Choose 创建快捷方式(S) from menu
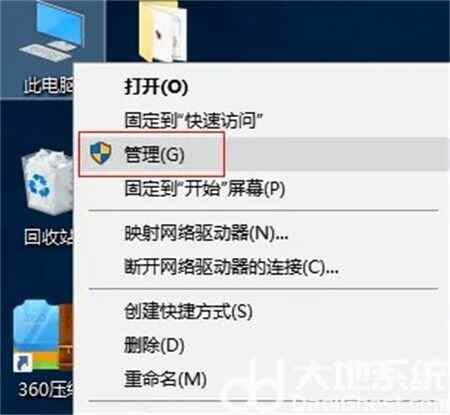Screen dimensions: 450x415 click(188, 311)
